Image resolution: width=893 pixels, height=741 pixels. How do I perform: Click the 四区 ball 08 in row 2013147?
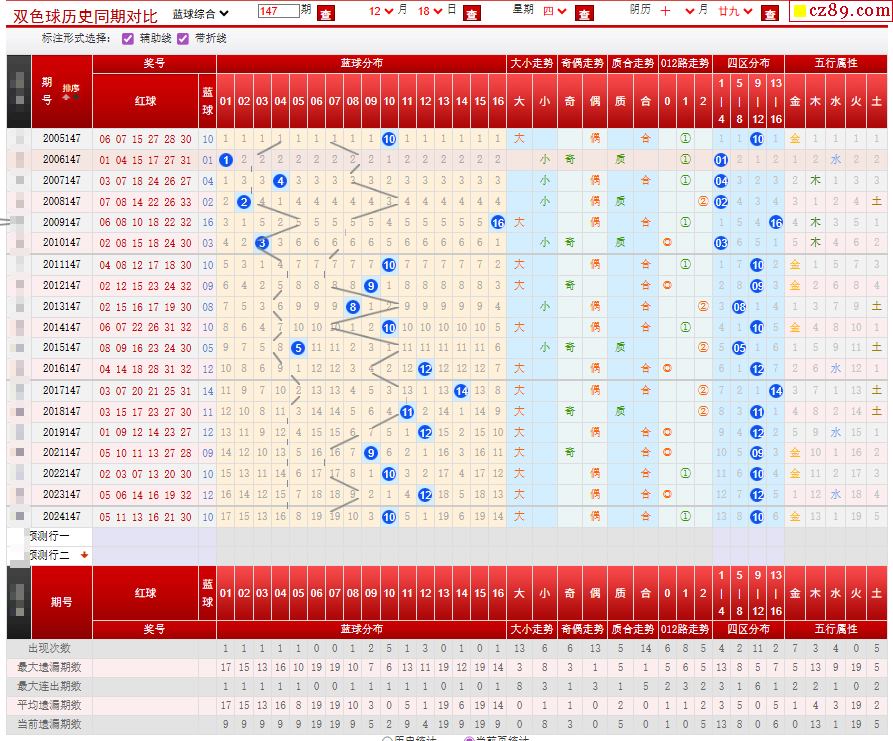coord(739,307)
